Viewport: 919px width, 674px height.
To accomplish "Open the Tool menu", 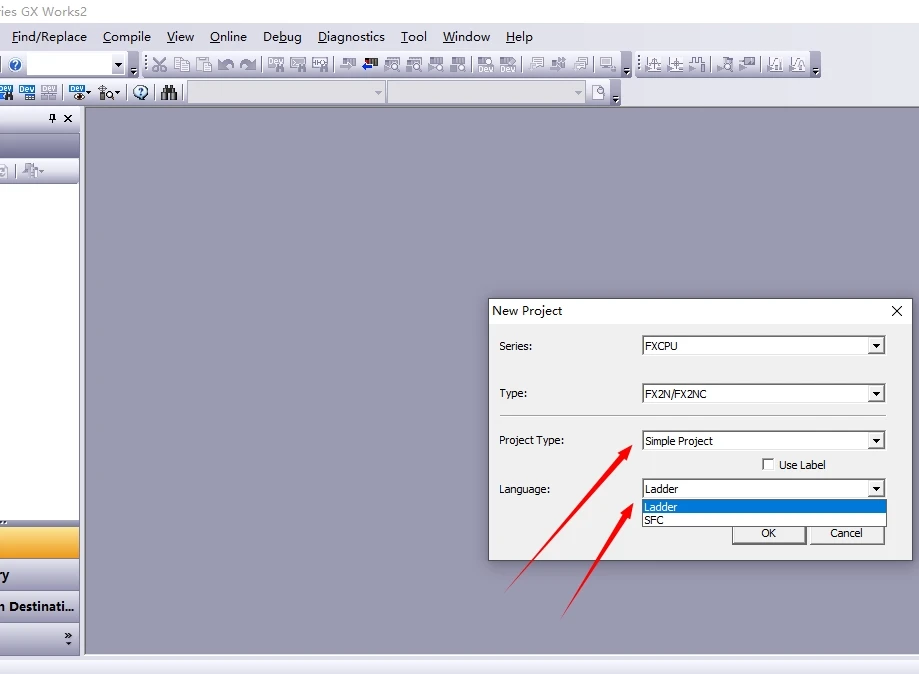I will [x=413, y=37].
